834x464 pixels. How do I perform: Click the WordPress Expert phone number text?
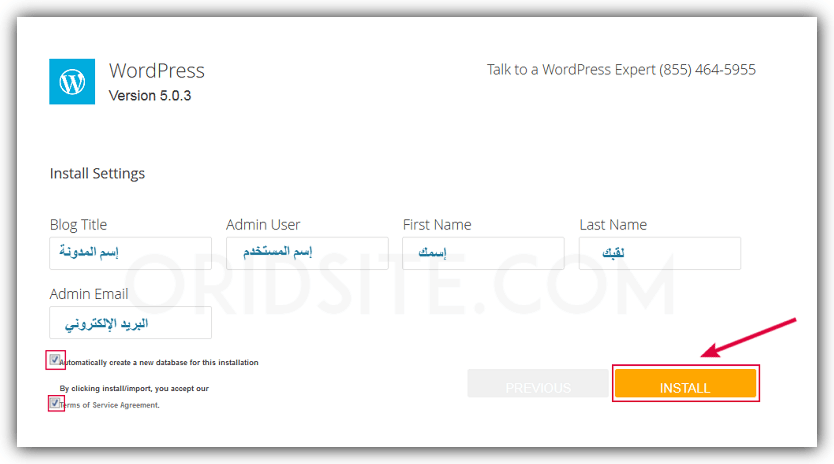(x=707, y=70)
